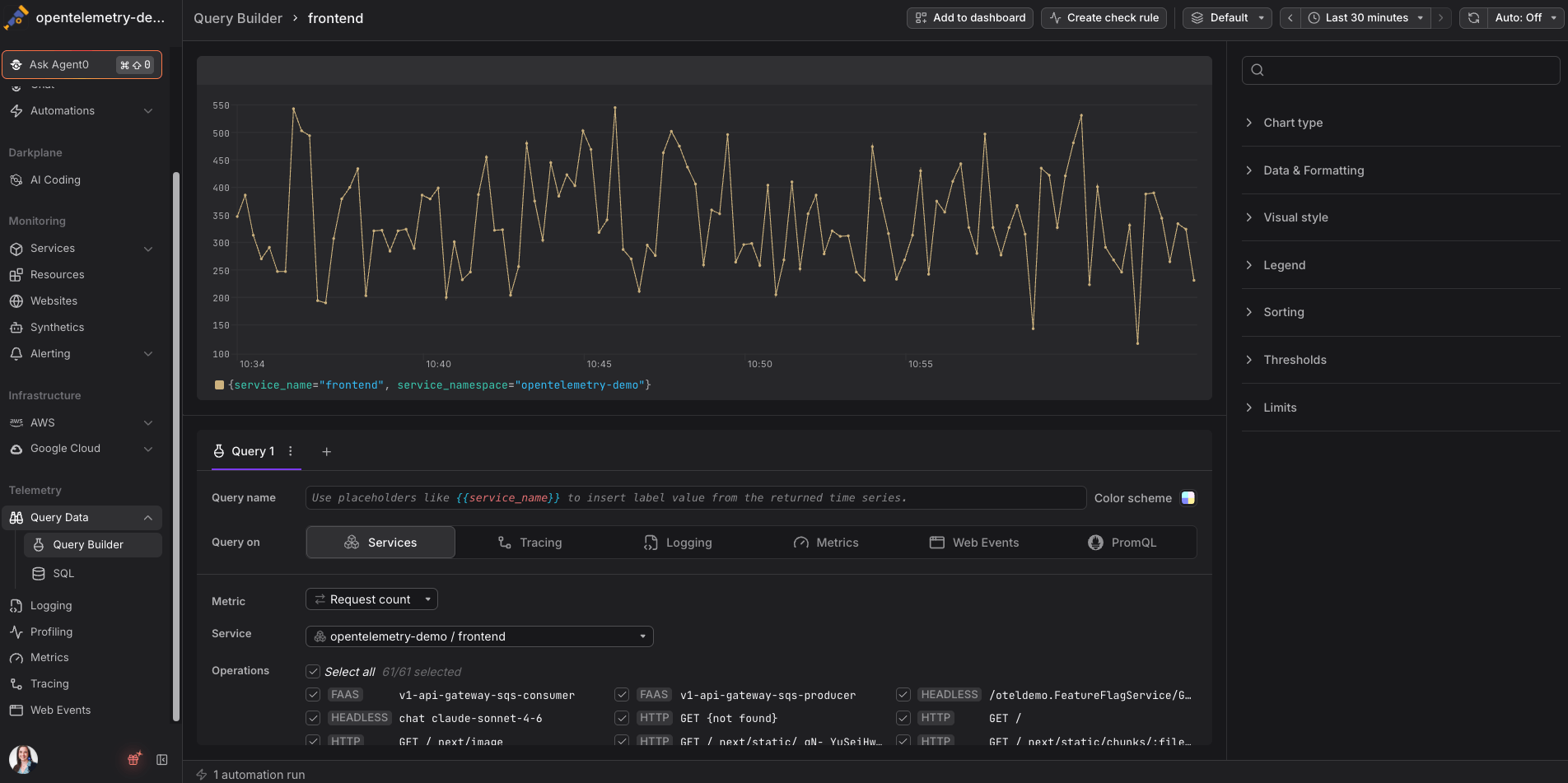
Task: Go to Query Builder breadcrumb link
Action: (x=238, y=18)
